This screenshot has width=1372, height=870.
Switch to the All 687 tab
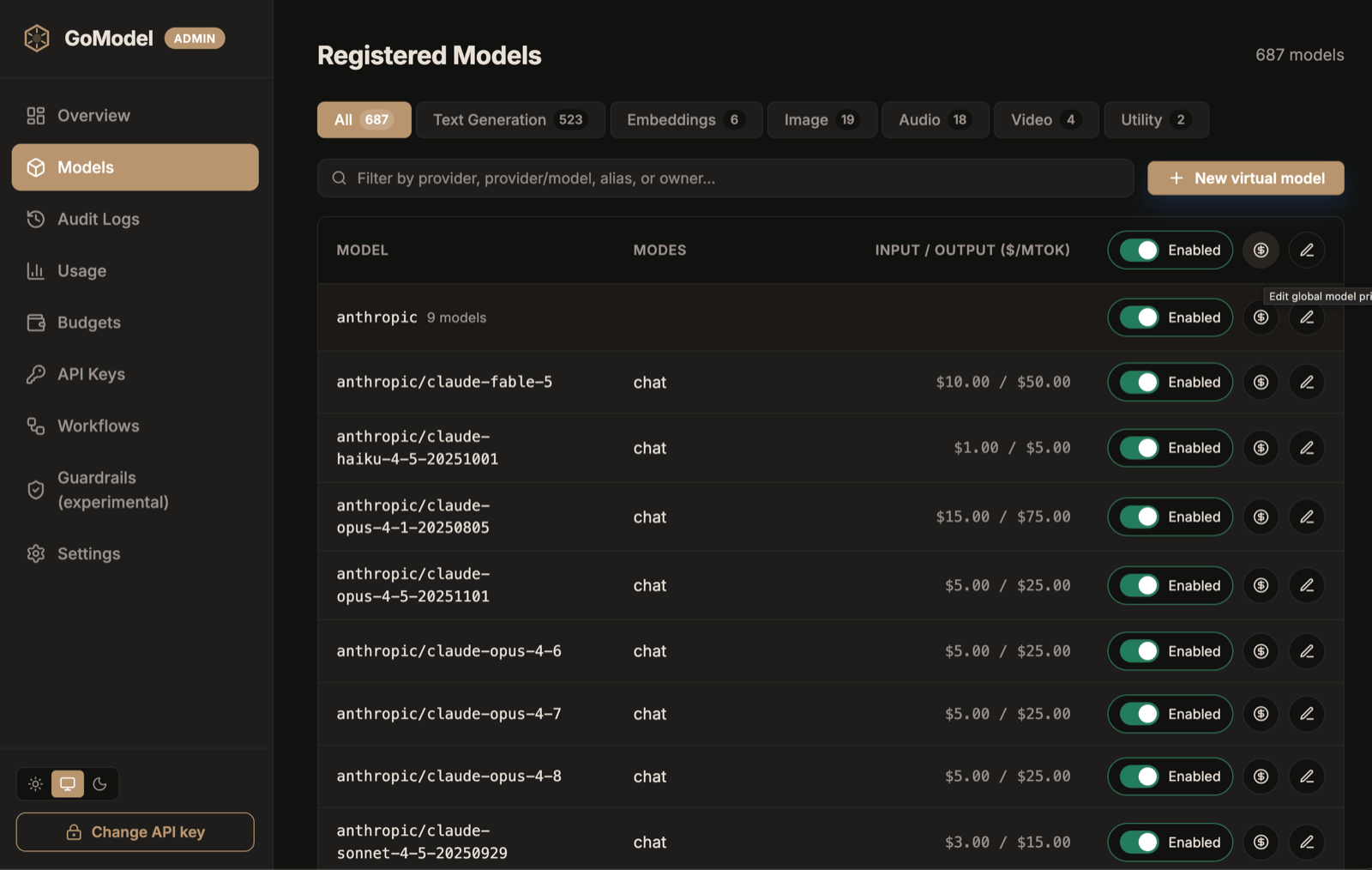coord(364,120)
